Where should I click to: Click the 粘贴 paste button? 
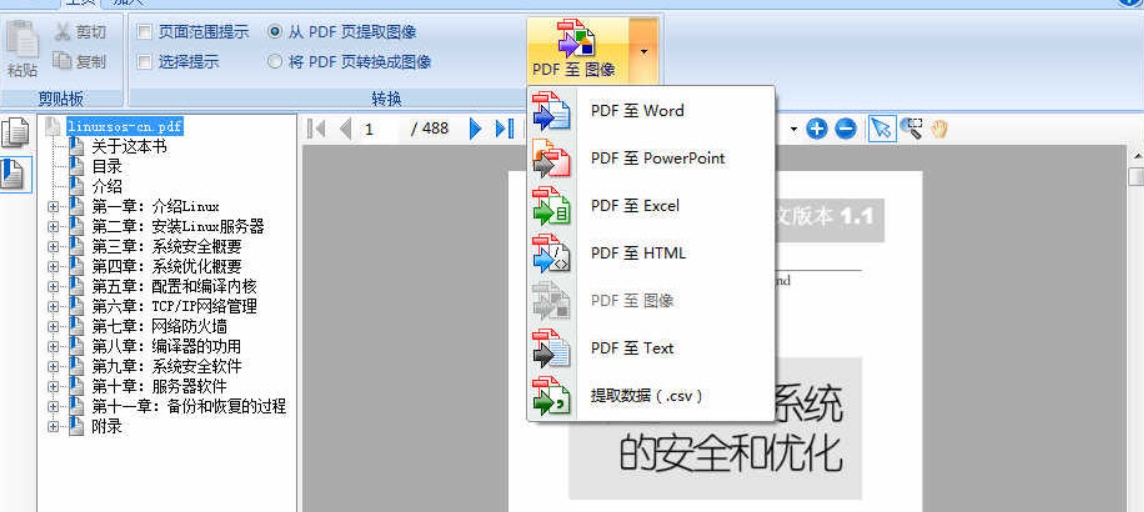23,48
